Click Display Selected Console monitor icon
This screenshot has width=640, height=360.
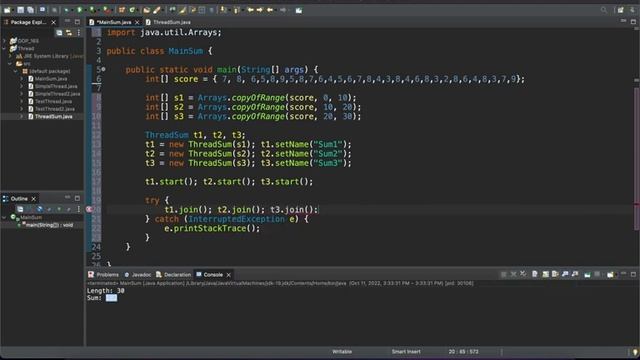(x=597, y=274)
